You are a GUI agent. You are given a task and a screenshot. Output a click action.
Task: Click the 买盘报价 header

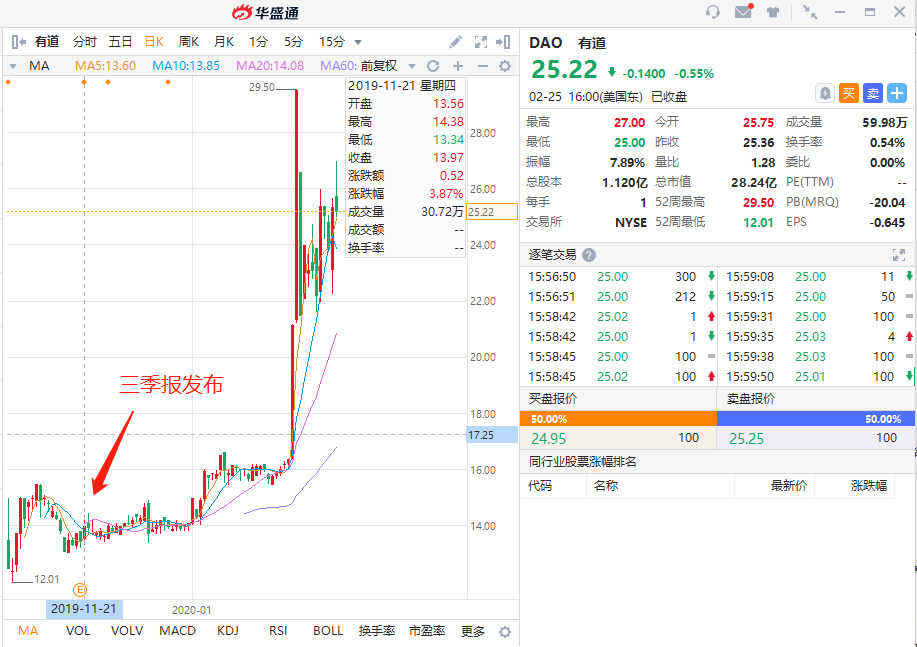553,398
